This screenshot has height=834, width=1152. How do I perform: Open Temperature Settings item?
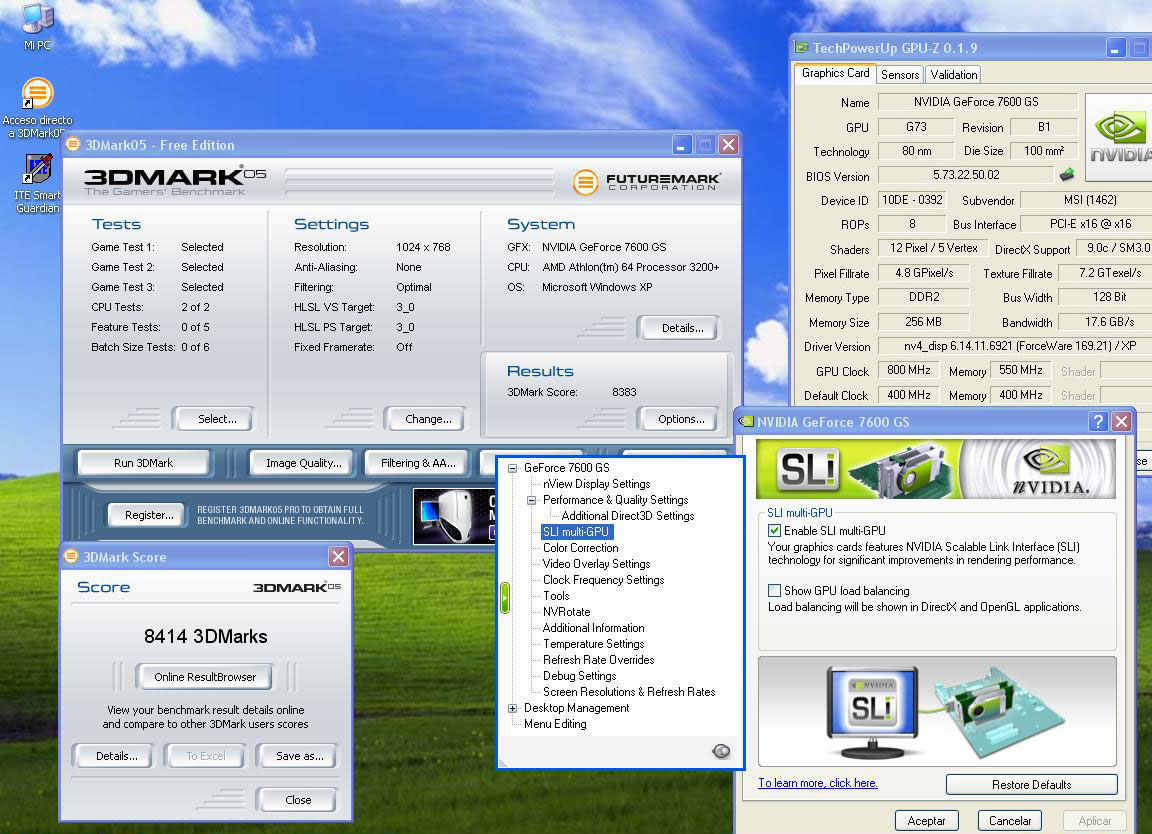tap(594, 644)
